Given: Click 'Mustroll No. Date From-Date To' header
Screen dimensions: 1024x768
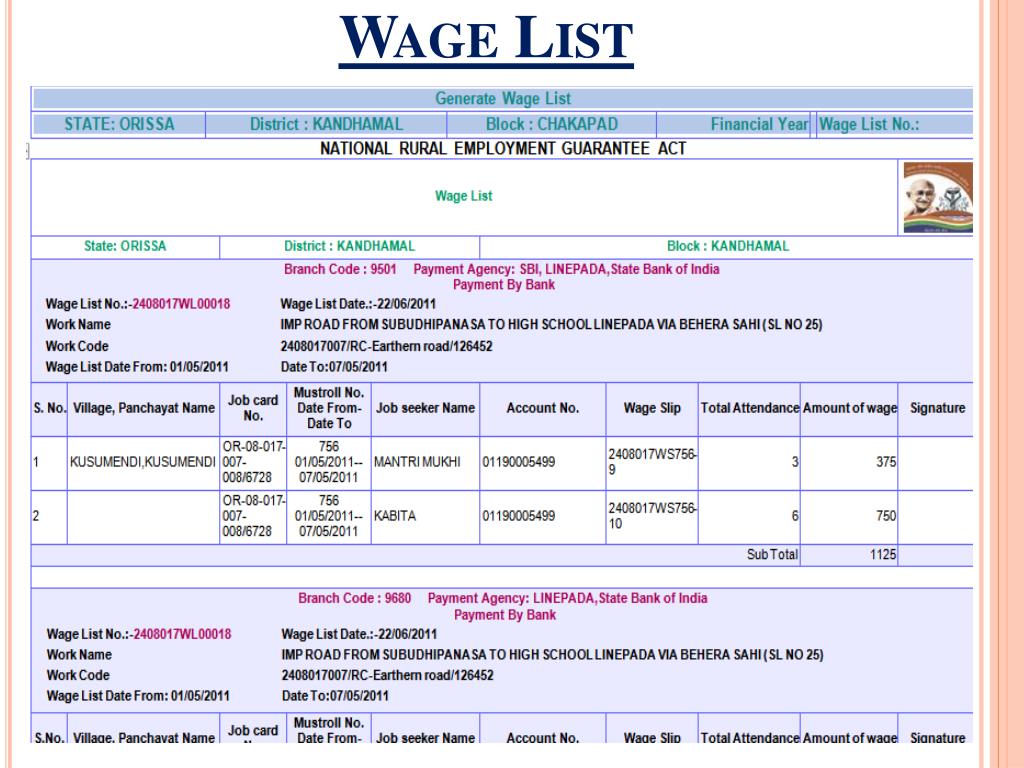Looking at the screenshot, I should 329,408.
